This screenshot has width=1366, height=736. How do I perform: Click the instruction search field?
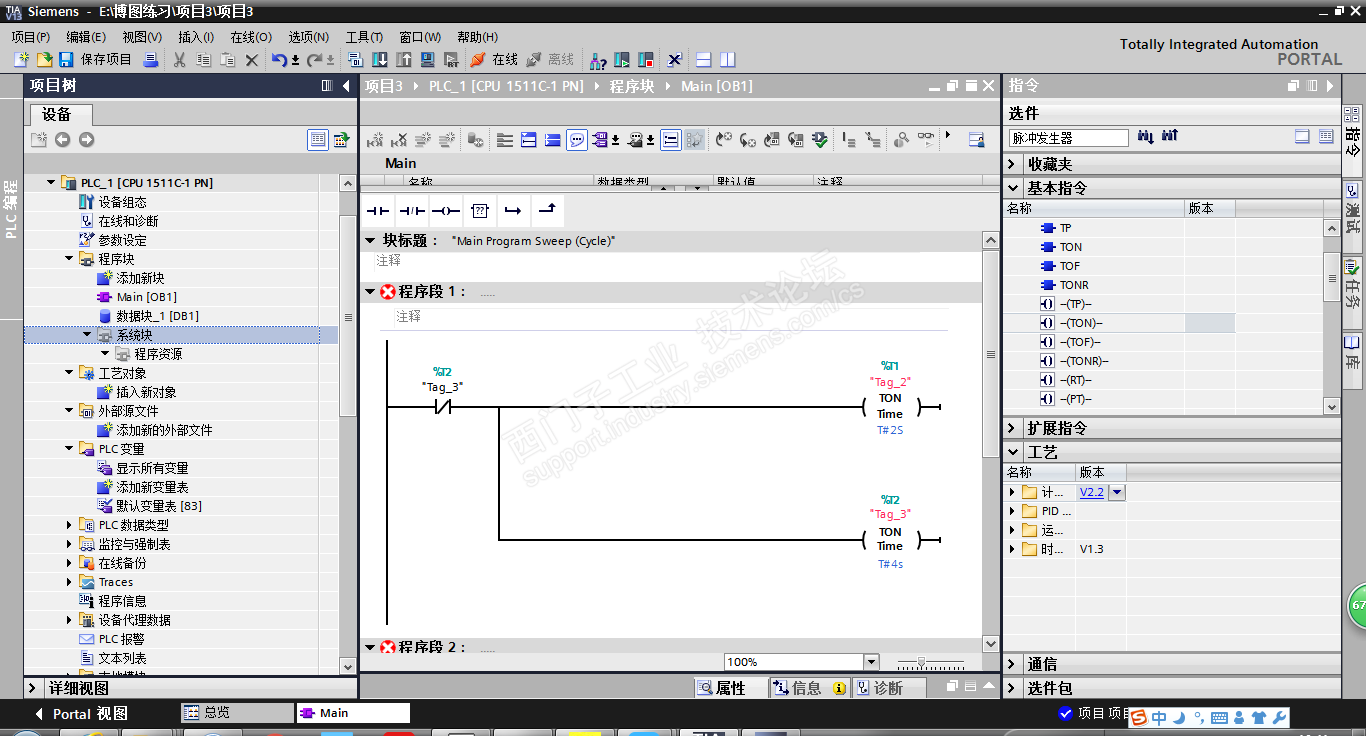pyautogui.click(x=1068, y=138)
